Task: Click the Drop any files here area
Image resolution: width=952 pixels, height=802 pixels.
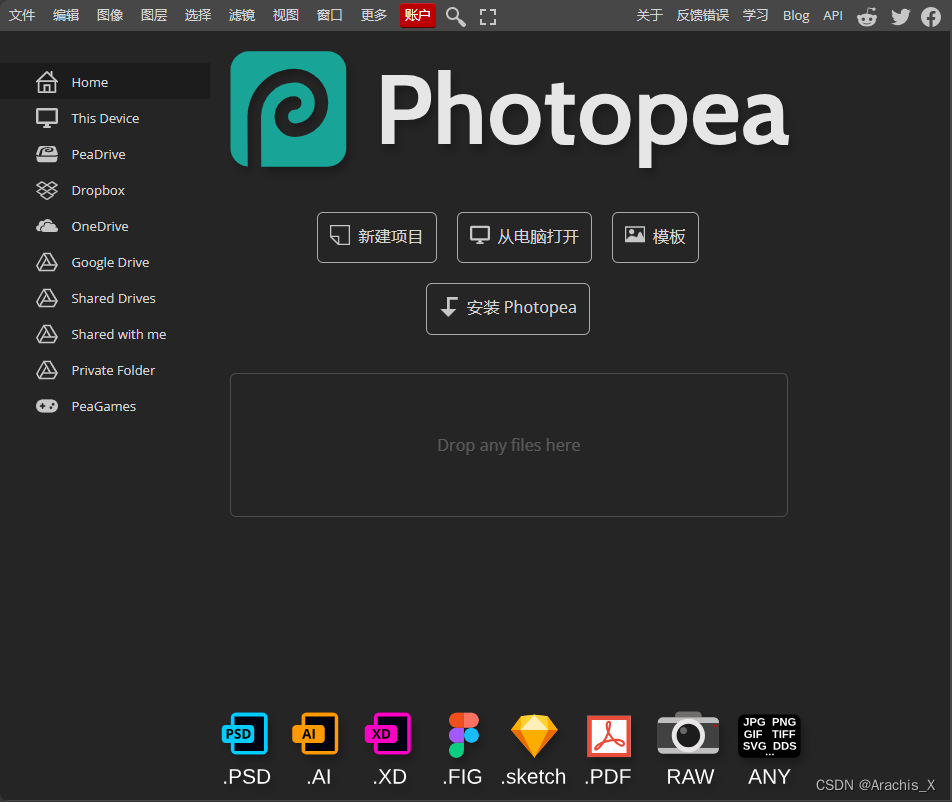Action: point(508,444)
